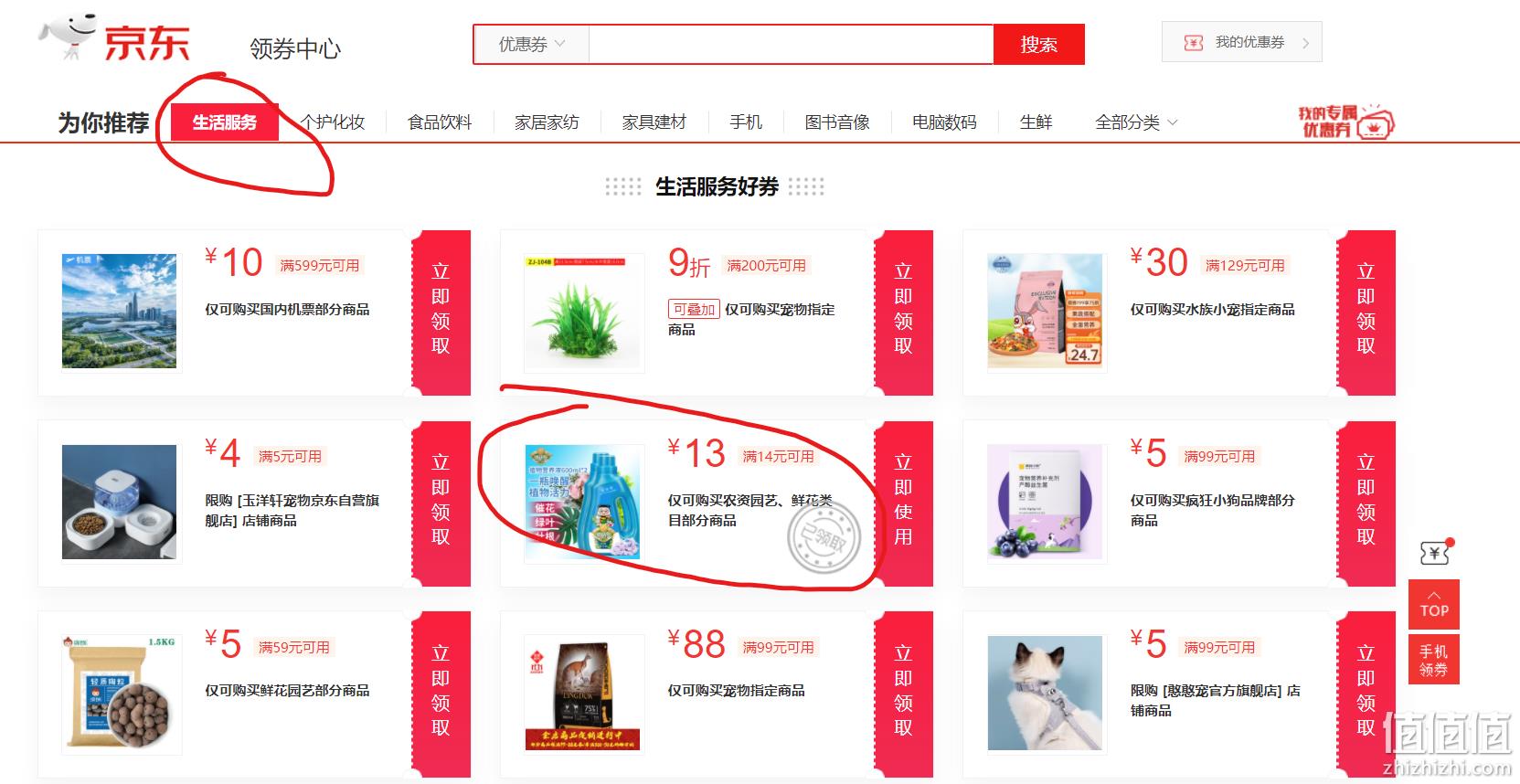Screen dimensions: 1520x784
Task: Open the cat harness product thumbnail
Action: [1045, 694]
